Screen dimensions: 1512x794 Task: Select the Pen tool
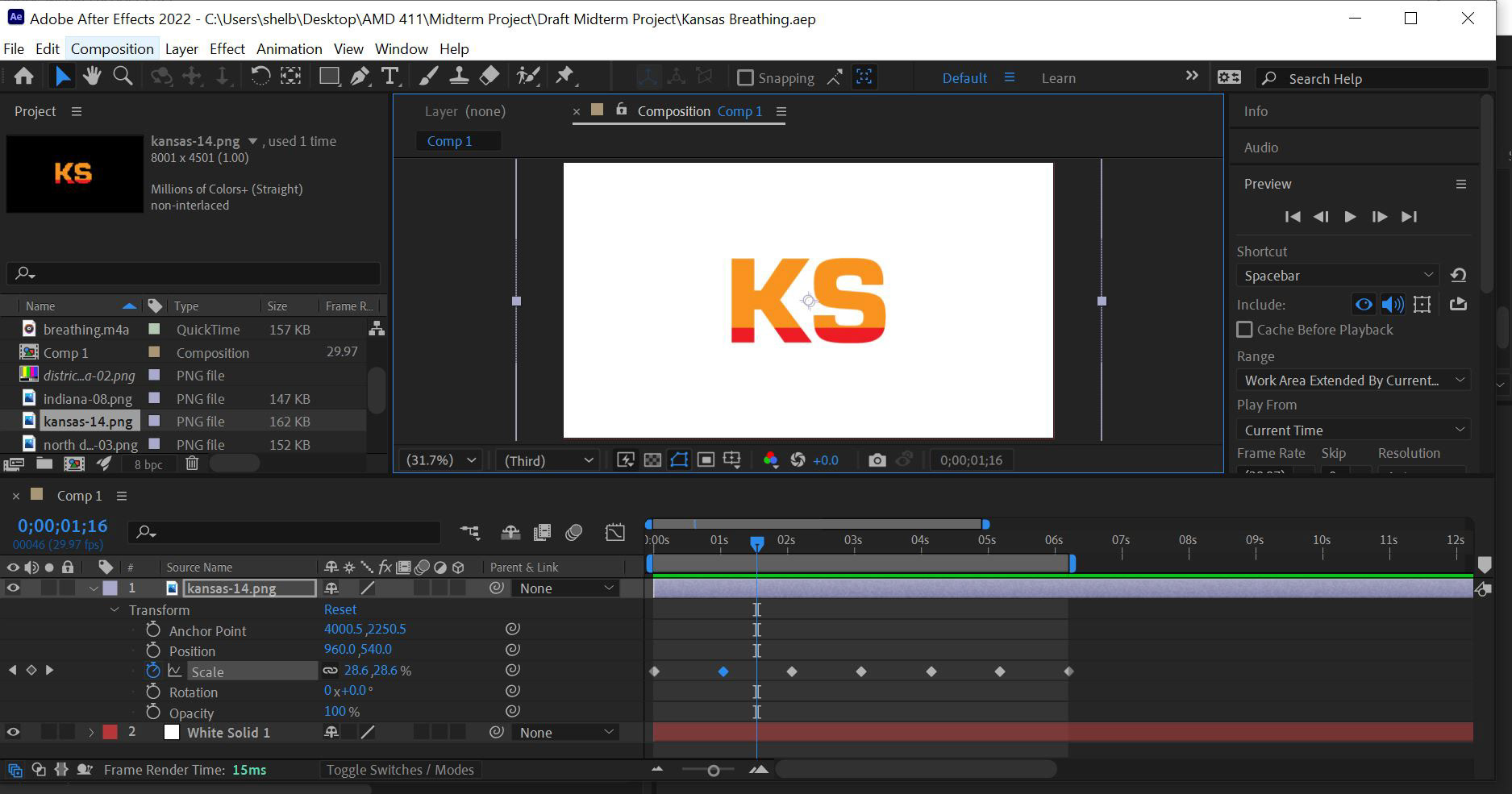(x=360, y=77)
